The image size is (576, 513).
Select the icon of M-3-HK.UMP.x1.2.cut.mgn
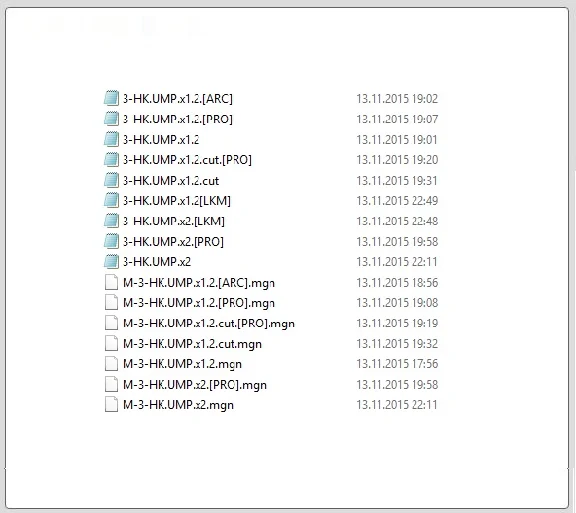click(111, 344)
